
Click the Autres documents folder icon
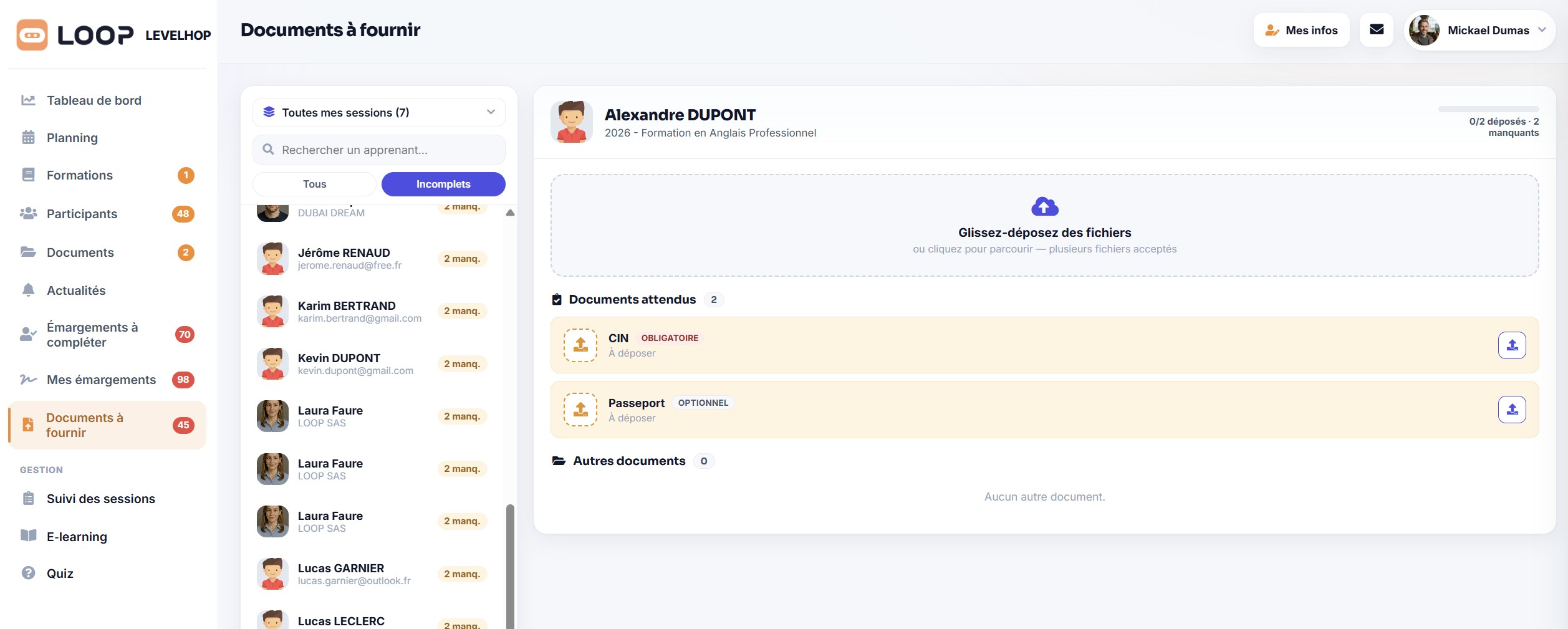point(559,461)
